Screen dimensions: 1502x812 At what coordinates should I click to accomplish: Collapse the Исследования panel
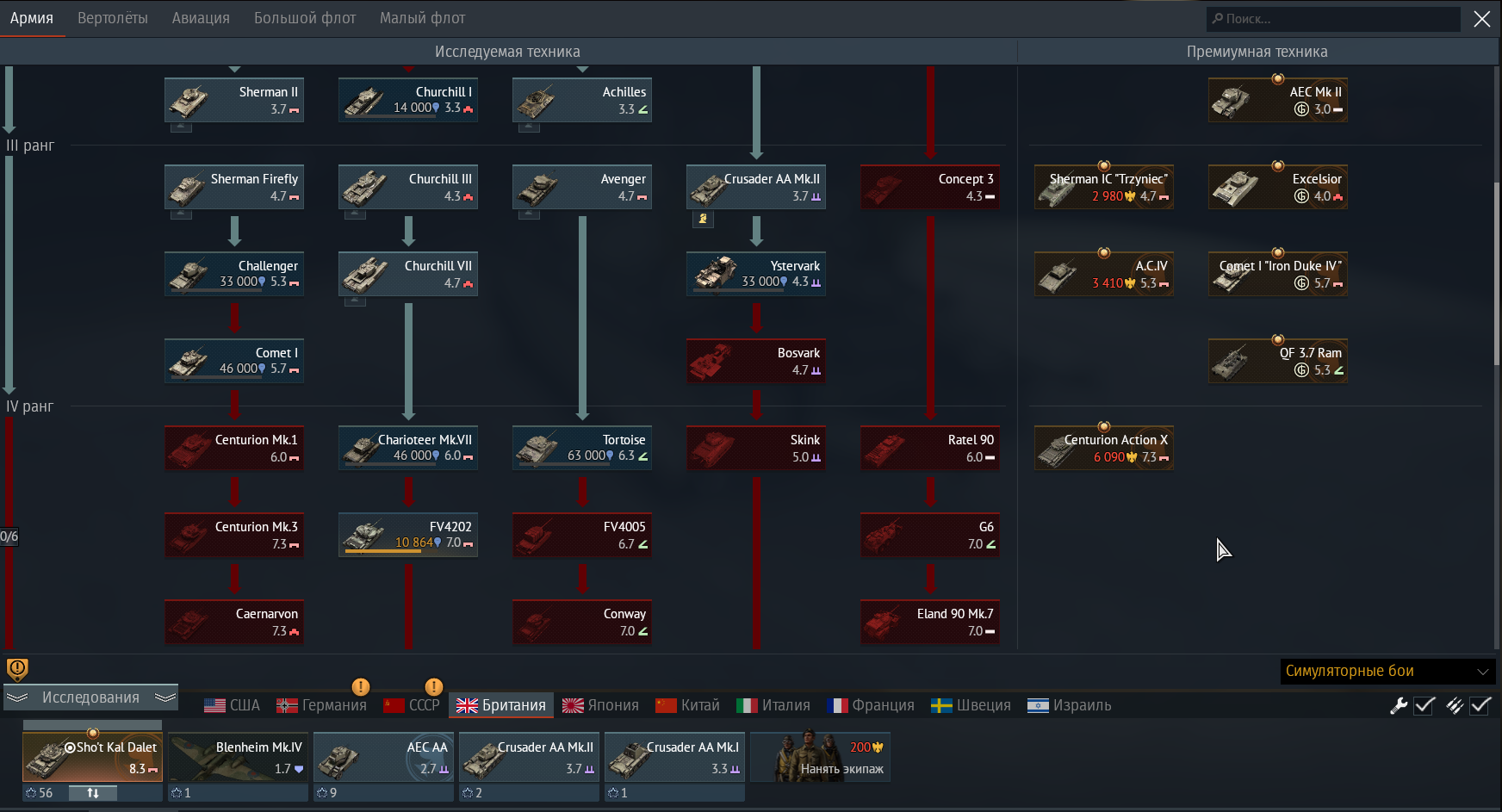(90, 697)
